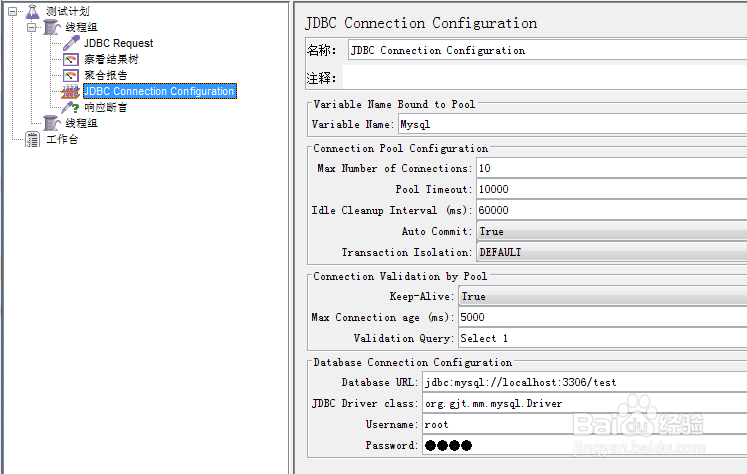The width and height of the screenshot is (747, 474).
Task: Click the 注释 comments field
Action: click(x=545, y=78)
